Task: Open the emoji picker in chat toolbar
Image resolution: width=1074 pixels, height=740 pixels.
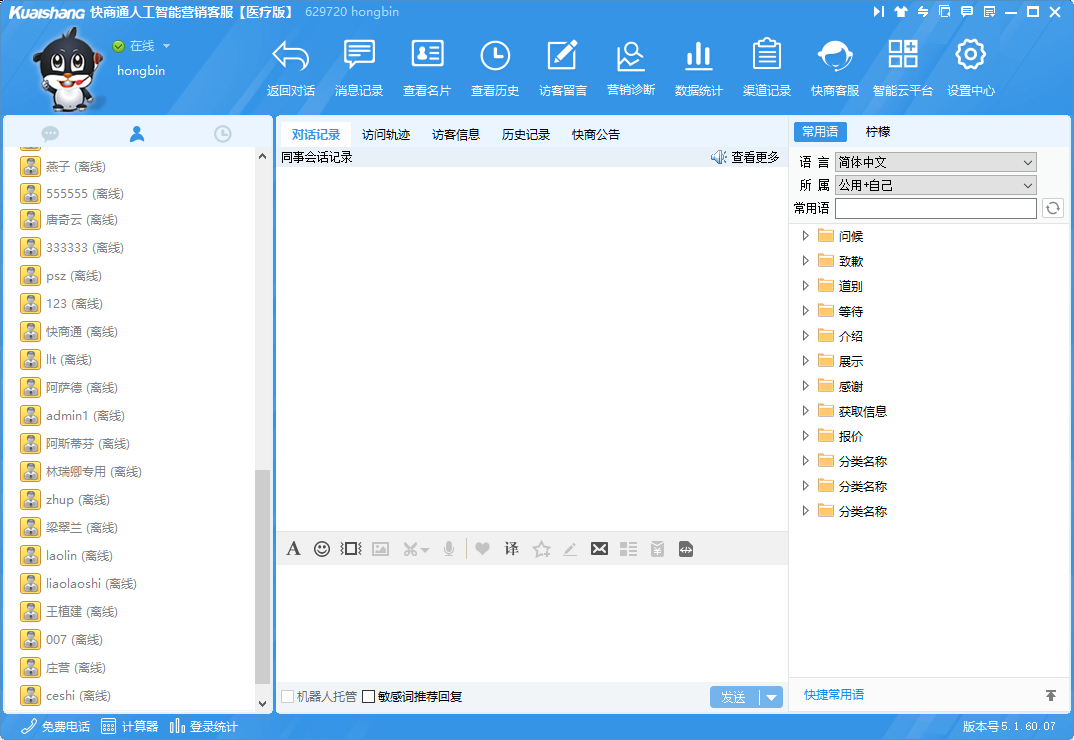Action: (x=322, y=549)
